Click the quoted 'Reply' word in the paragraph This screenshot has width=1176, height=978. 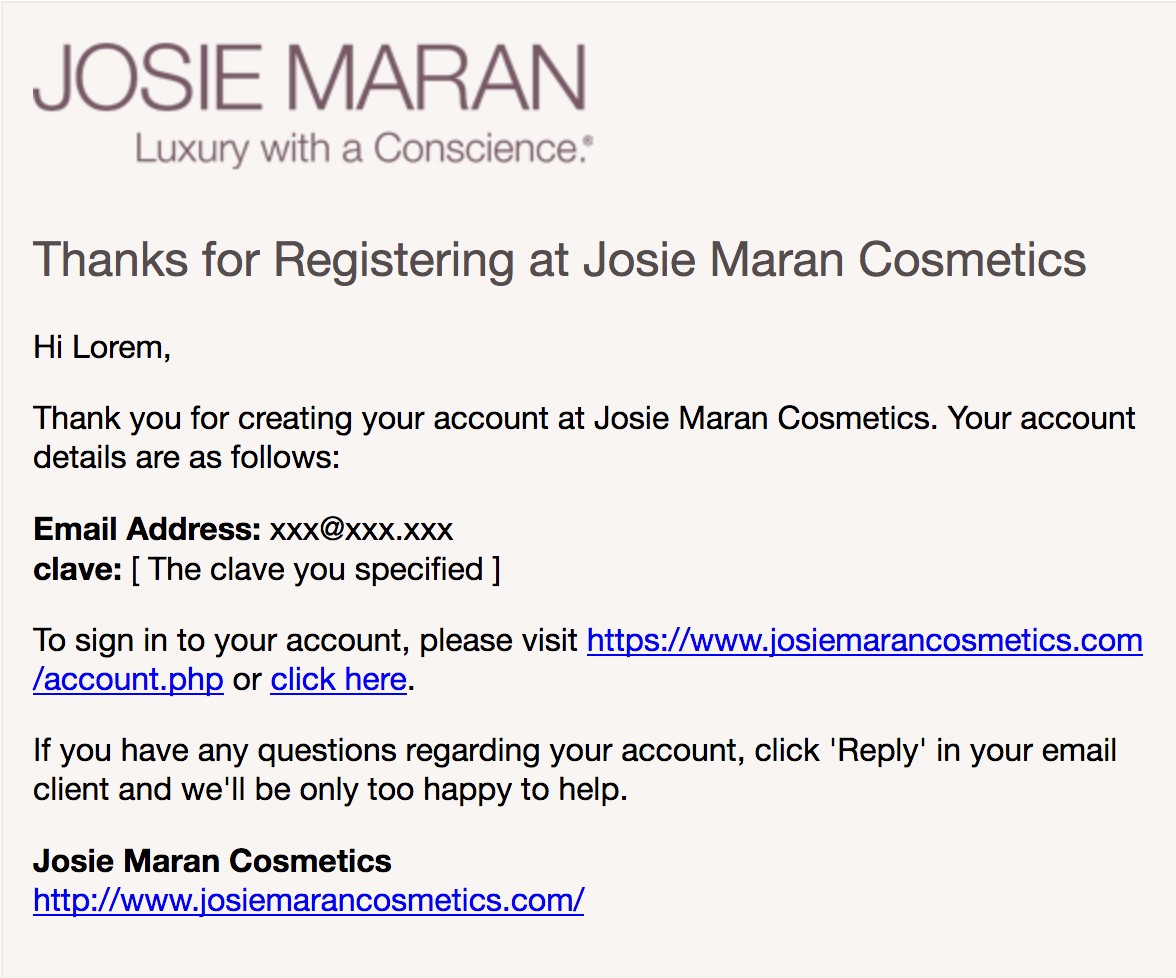[x=875, y=750]
